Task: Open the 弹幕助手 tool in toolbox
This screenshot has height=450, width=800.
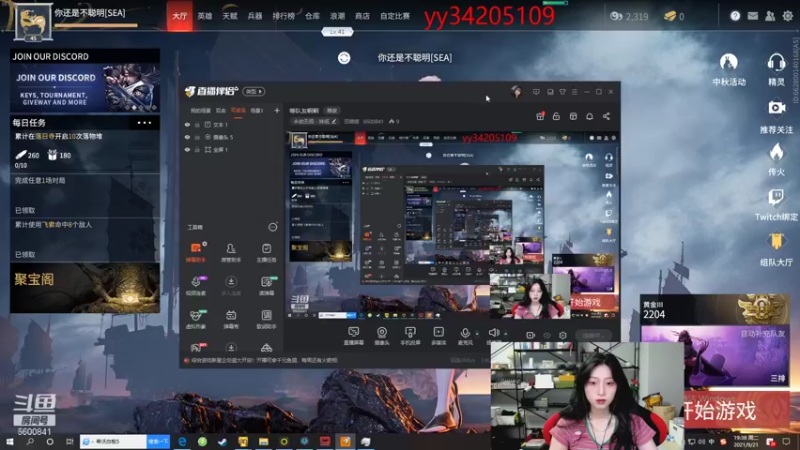Action: click(x=195, y=253)
